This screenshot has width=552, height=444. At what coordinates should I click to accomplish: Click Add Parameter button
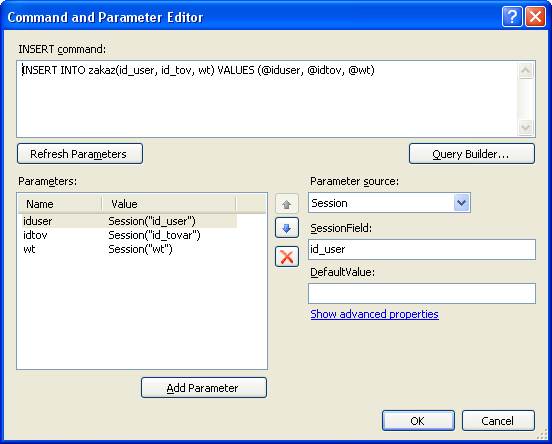coord(204,388)
